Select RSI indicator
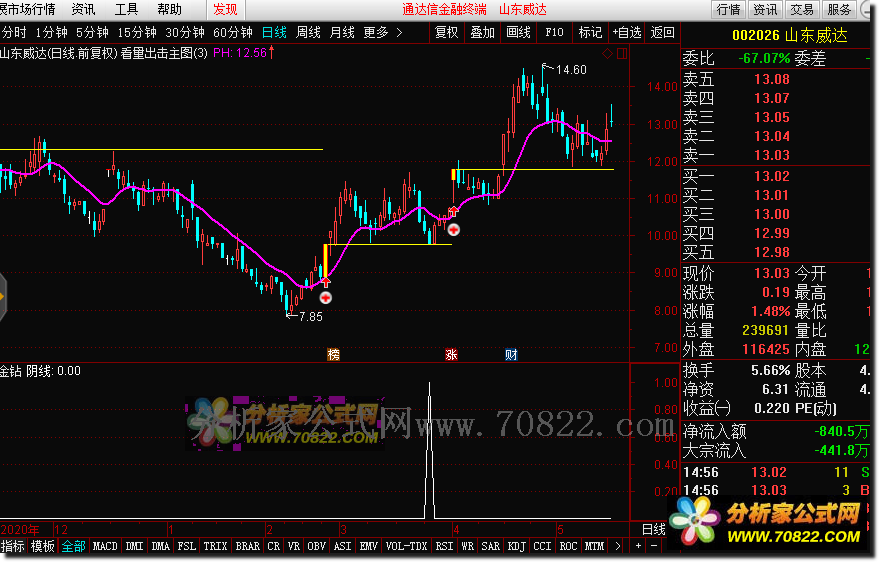 point(444,546)
